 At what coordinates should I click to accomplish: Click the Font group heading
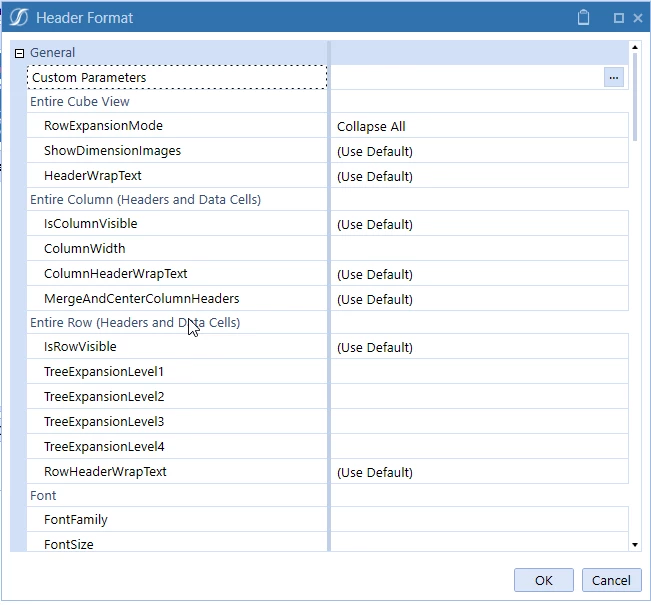[x=43, y=495]
